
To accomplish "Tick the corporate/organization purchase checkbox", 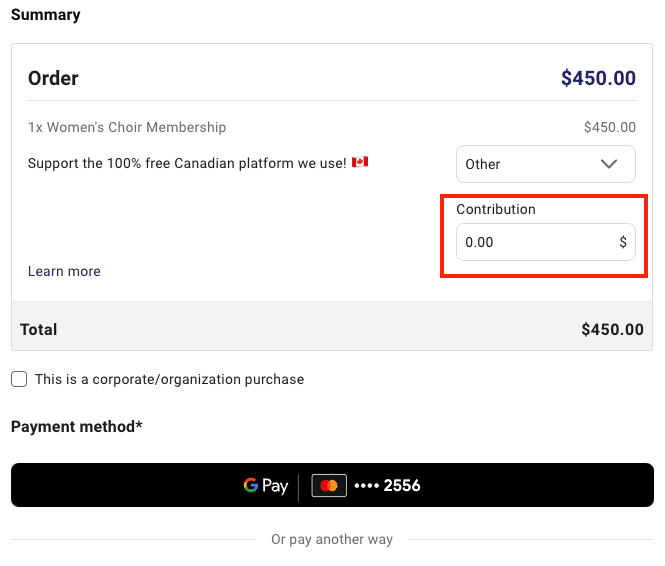I will pyautogui.click(x=19, y=379).
